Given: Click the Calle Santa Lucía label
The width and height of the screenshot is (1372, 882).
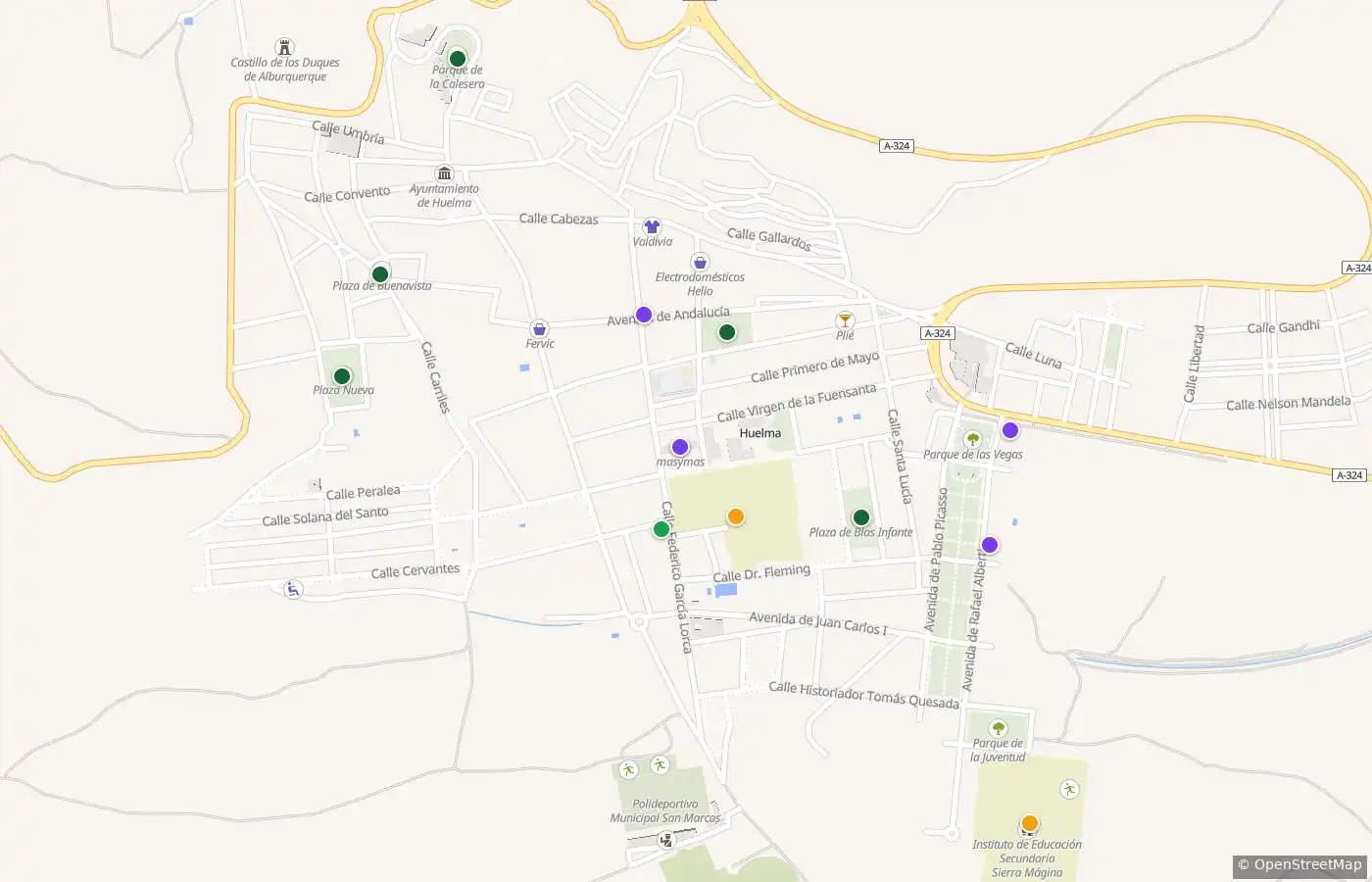Looking at the screenshot, I should tap(900, 456).
